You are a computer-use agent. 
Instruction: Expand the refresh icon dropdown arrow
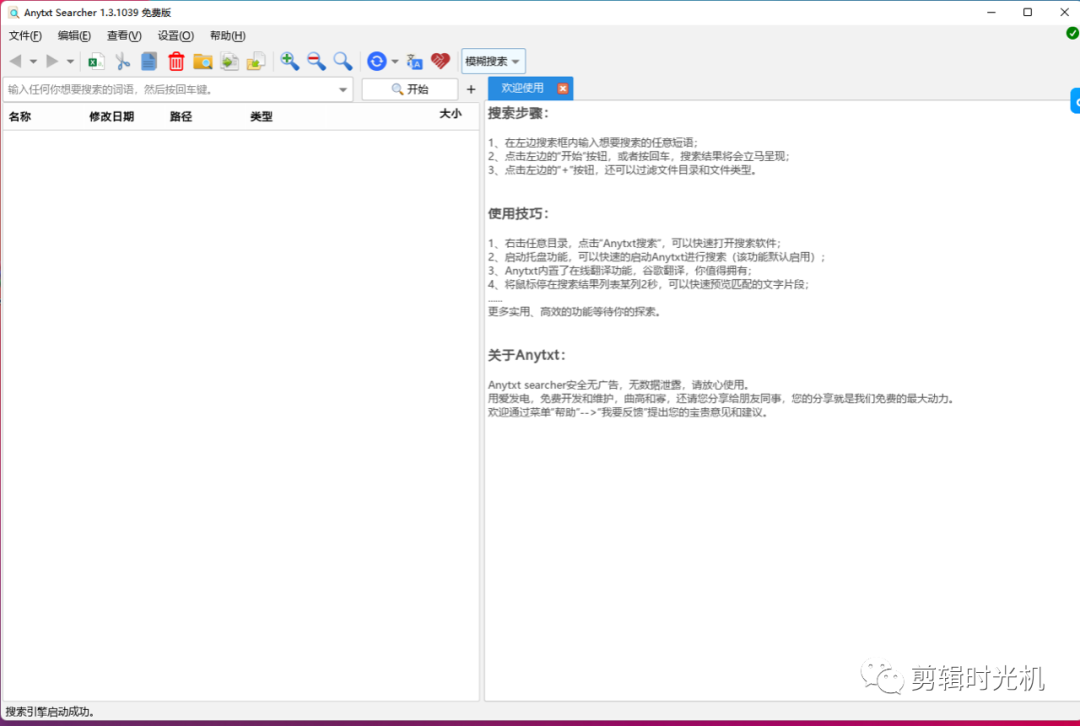click(395, 62)
